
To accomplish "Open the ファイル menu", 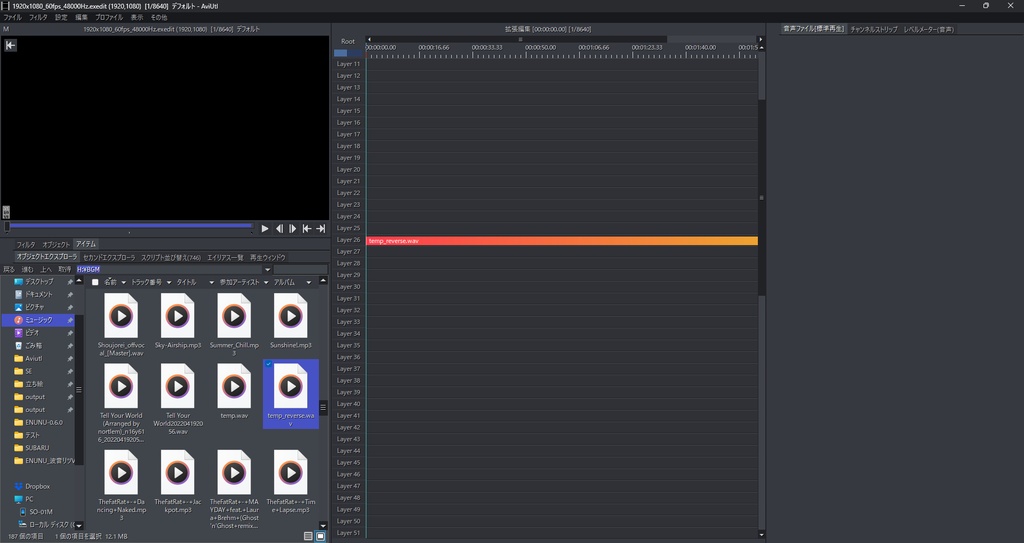I will 12,18.
